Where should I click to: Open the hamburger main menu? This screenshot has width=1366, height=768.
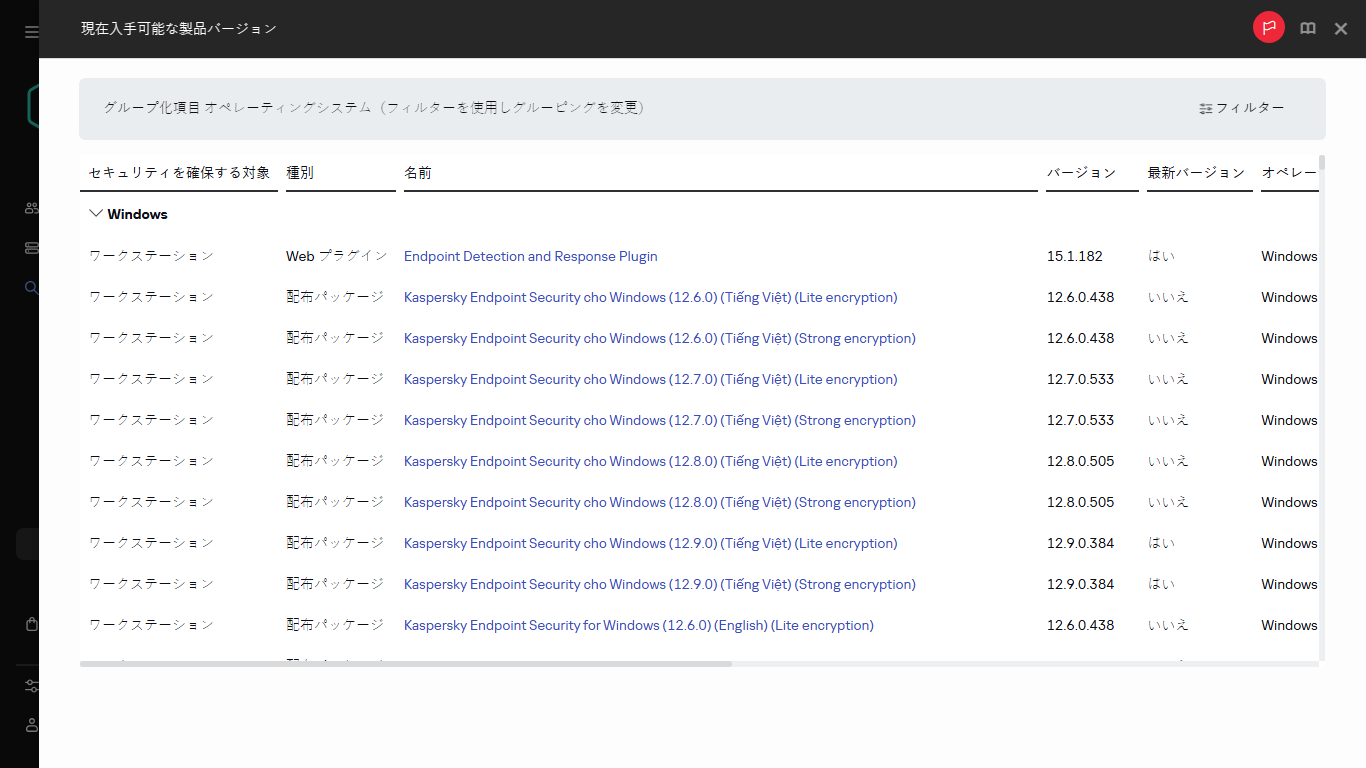pyautogui.click(x=32, y=32)
